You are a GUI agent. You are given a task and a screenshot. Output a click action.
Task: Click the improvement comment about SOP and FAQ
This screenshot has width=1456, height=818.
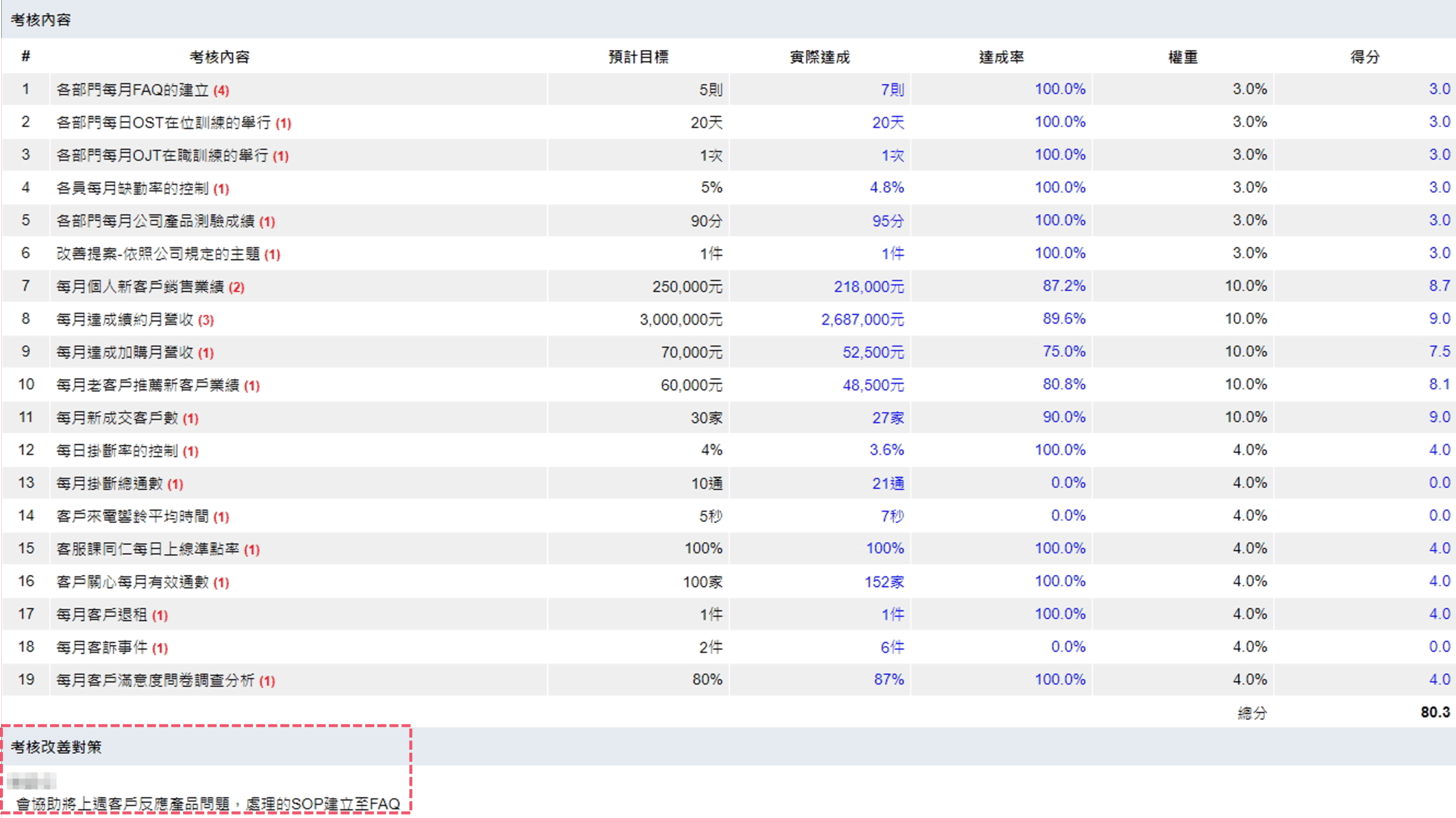click(x=208, y=804)
